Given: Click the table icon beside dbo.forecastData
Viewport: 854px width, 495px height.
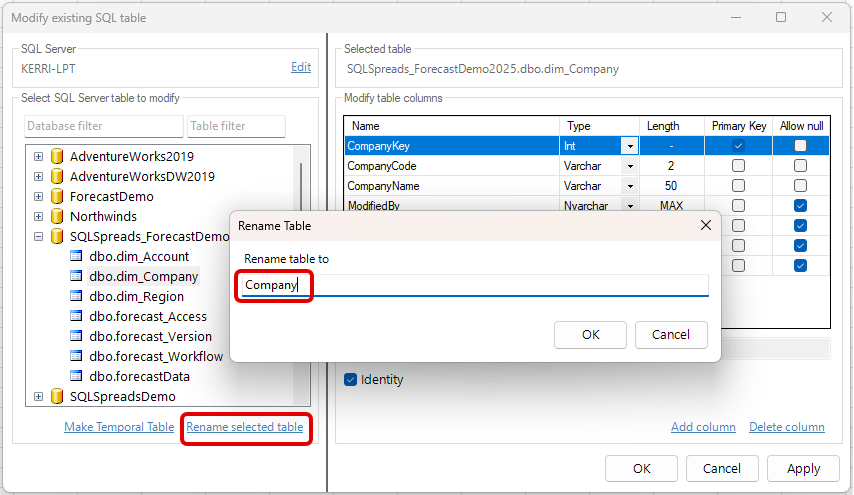Looking at the screenshot, I should coord(76,376).
